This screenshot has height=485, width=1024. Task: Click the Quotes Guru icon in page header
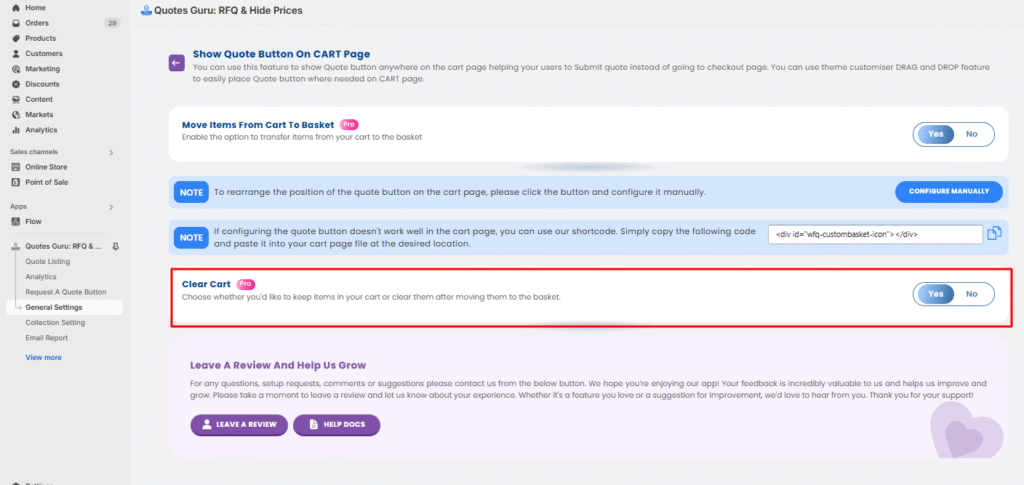coord(146,10)
